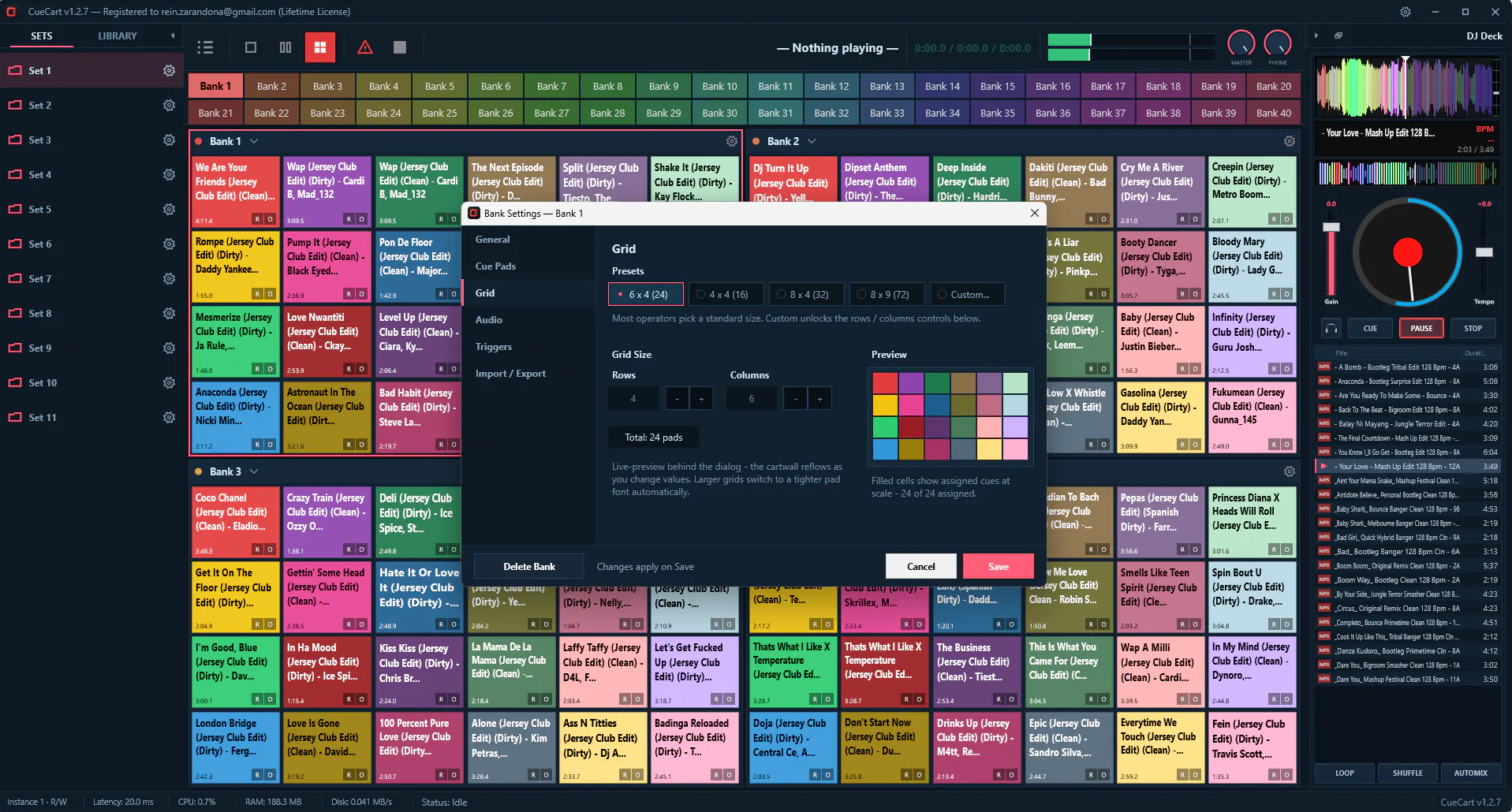This screenshot has width=1512, height=812.
Task: Open the Triggers settings section
Action: tap(529, 347)
